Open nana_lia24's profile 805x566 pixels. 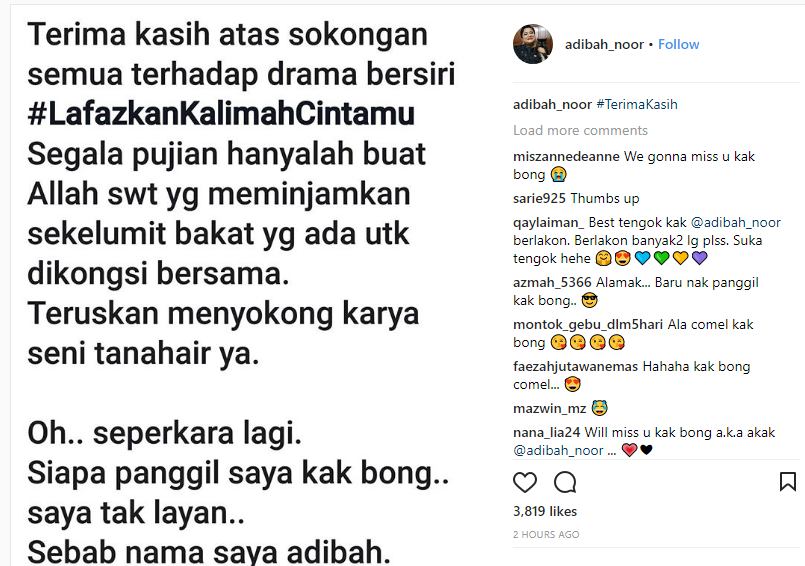pos(547,433)
